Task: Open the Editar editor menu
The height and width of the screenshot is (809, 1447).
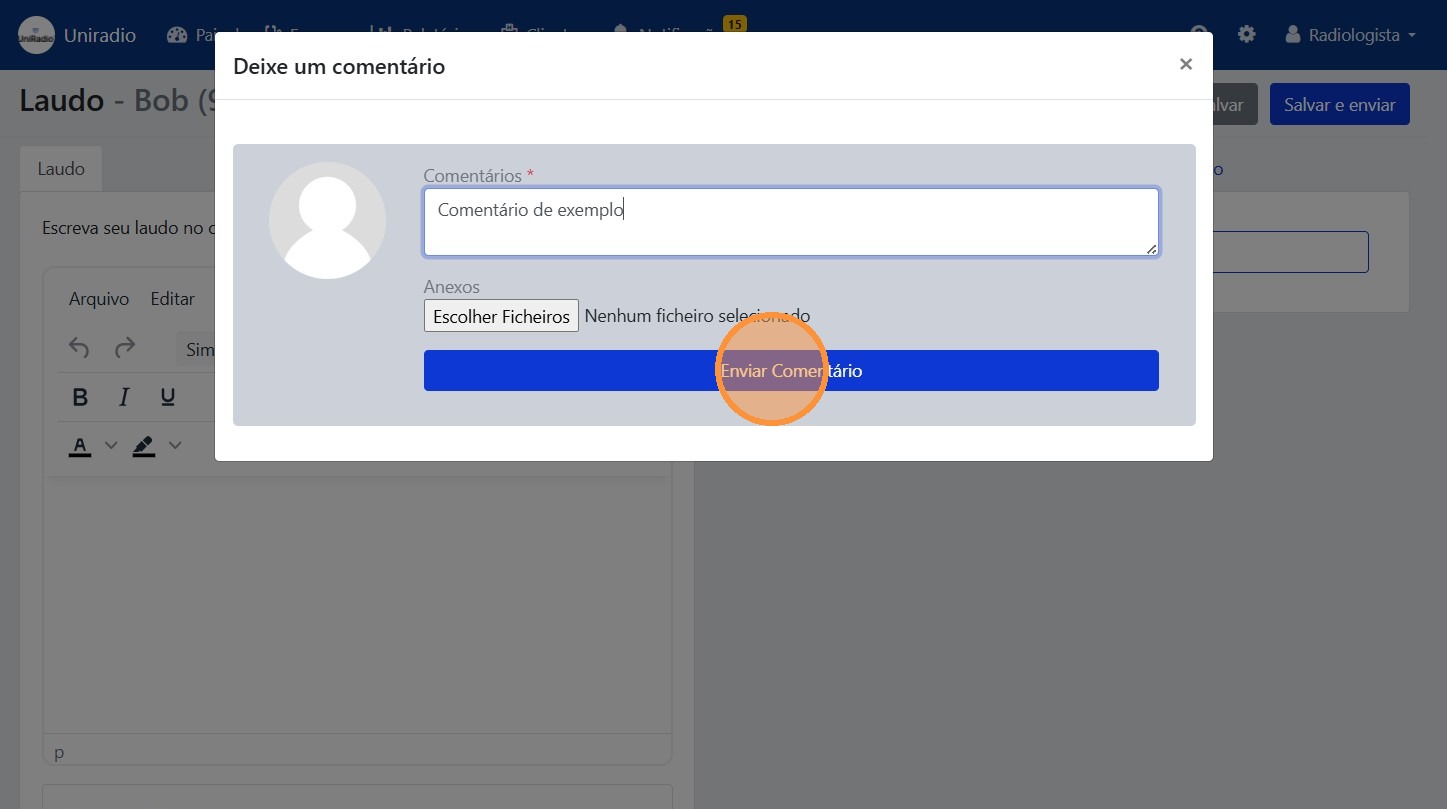Action: [172, 299]
